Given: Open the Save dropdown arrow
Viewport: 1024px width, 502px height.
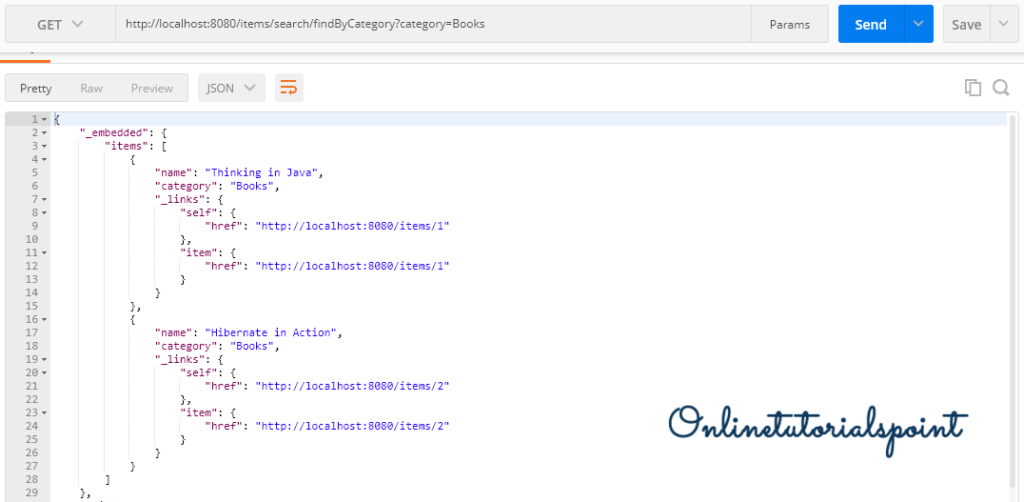Looking at the screenshot, I should pyautogui.click(x=1003, y=24).
